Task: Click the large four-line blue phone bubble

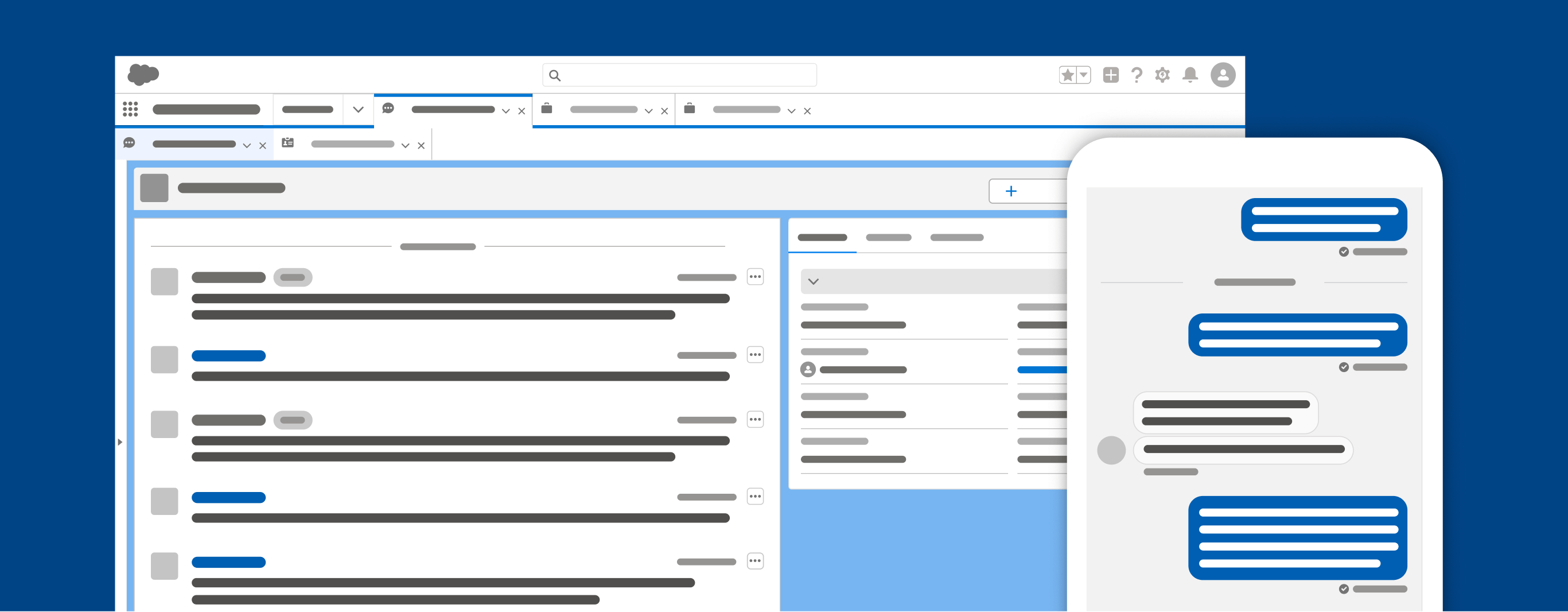Action: coord(1298,539)
